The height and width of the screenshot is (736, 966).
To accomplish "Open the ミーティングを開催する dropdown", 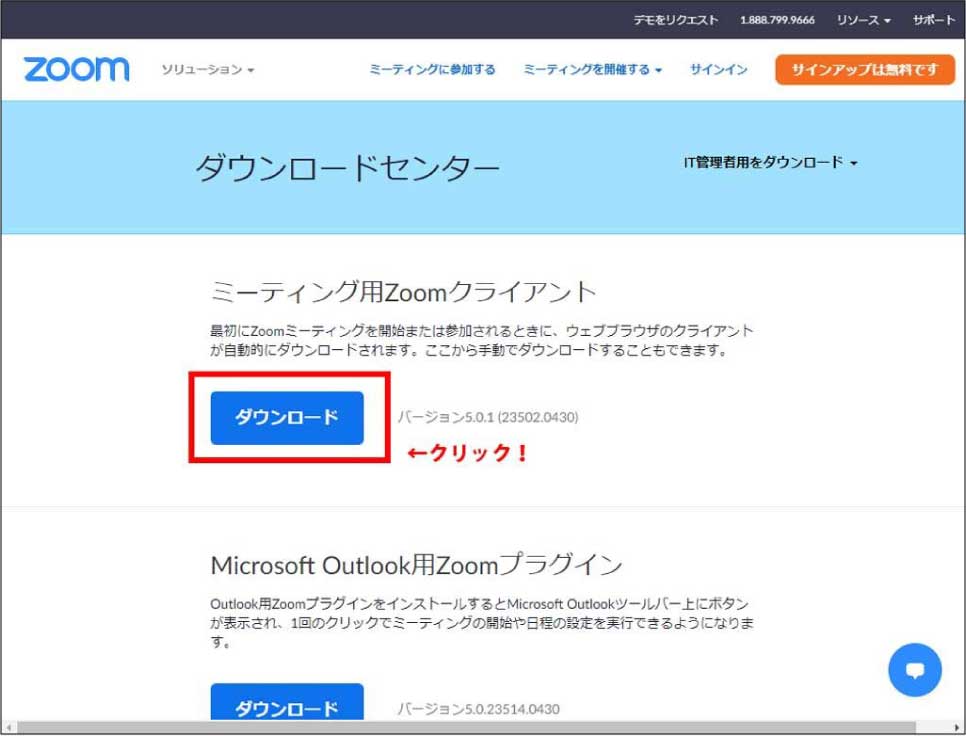I will click(x=592, y=70).
